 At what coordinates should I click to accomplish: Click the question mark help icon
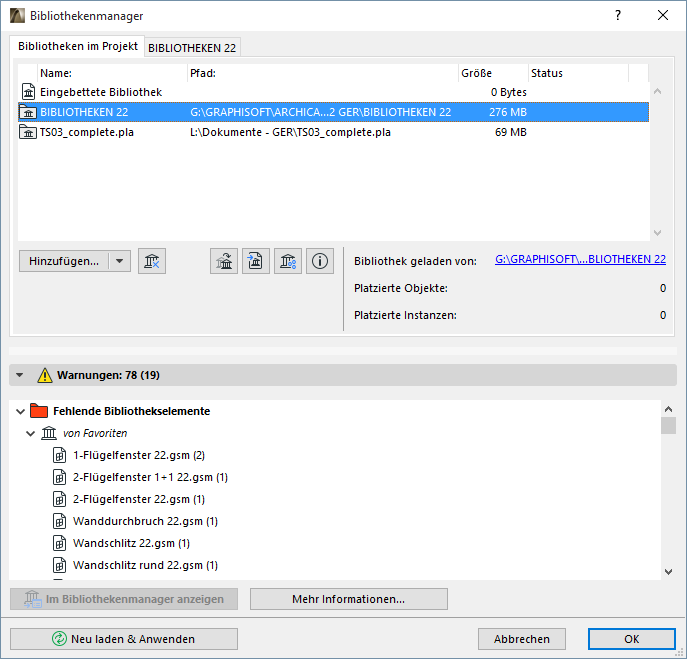coord(618,15)
